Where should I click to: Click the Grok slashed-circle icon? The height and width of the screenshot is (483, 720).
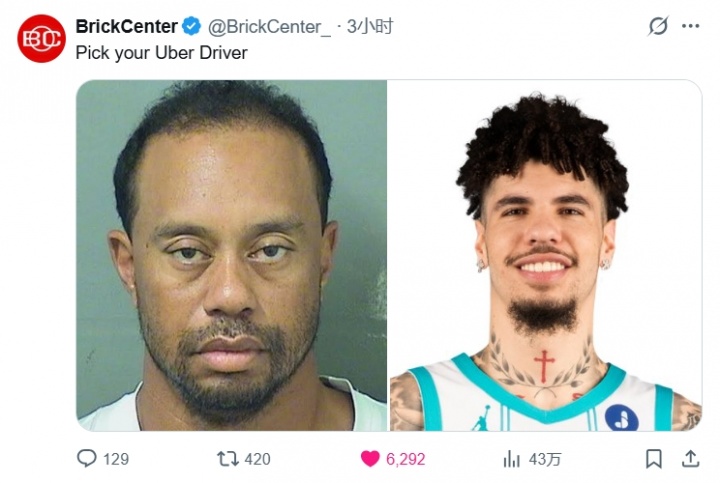point(658,26)
